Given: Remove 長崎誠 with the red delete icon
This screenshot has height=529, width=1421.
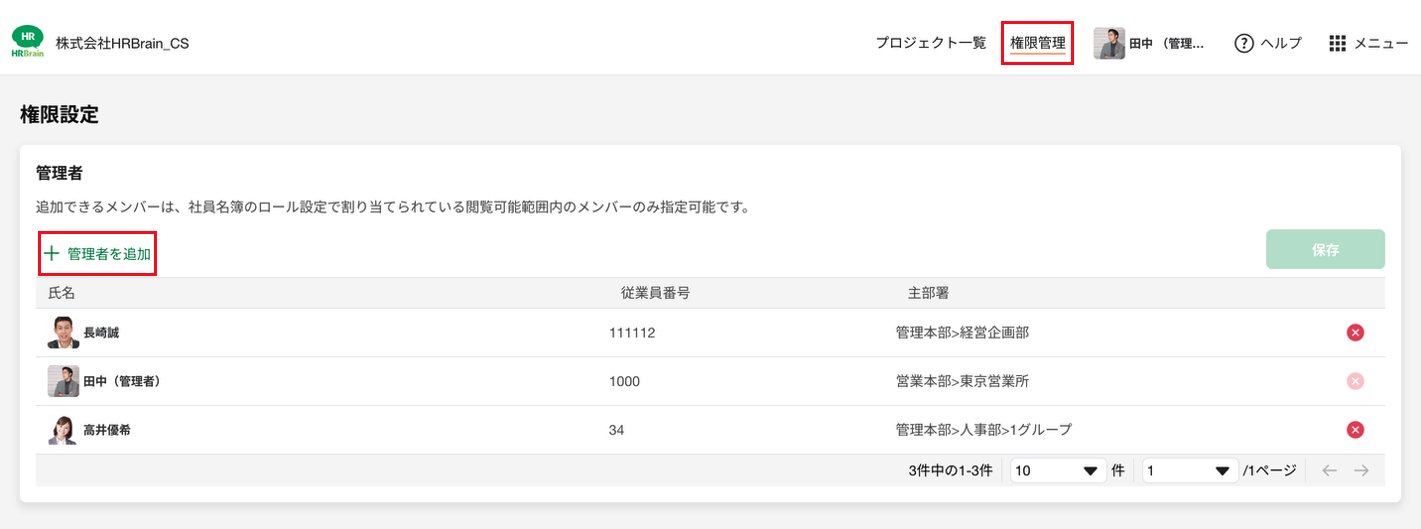Looking at the screenshot, I should (x=1355, y=333).
